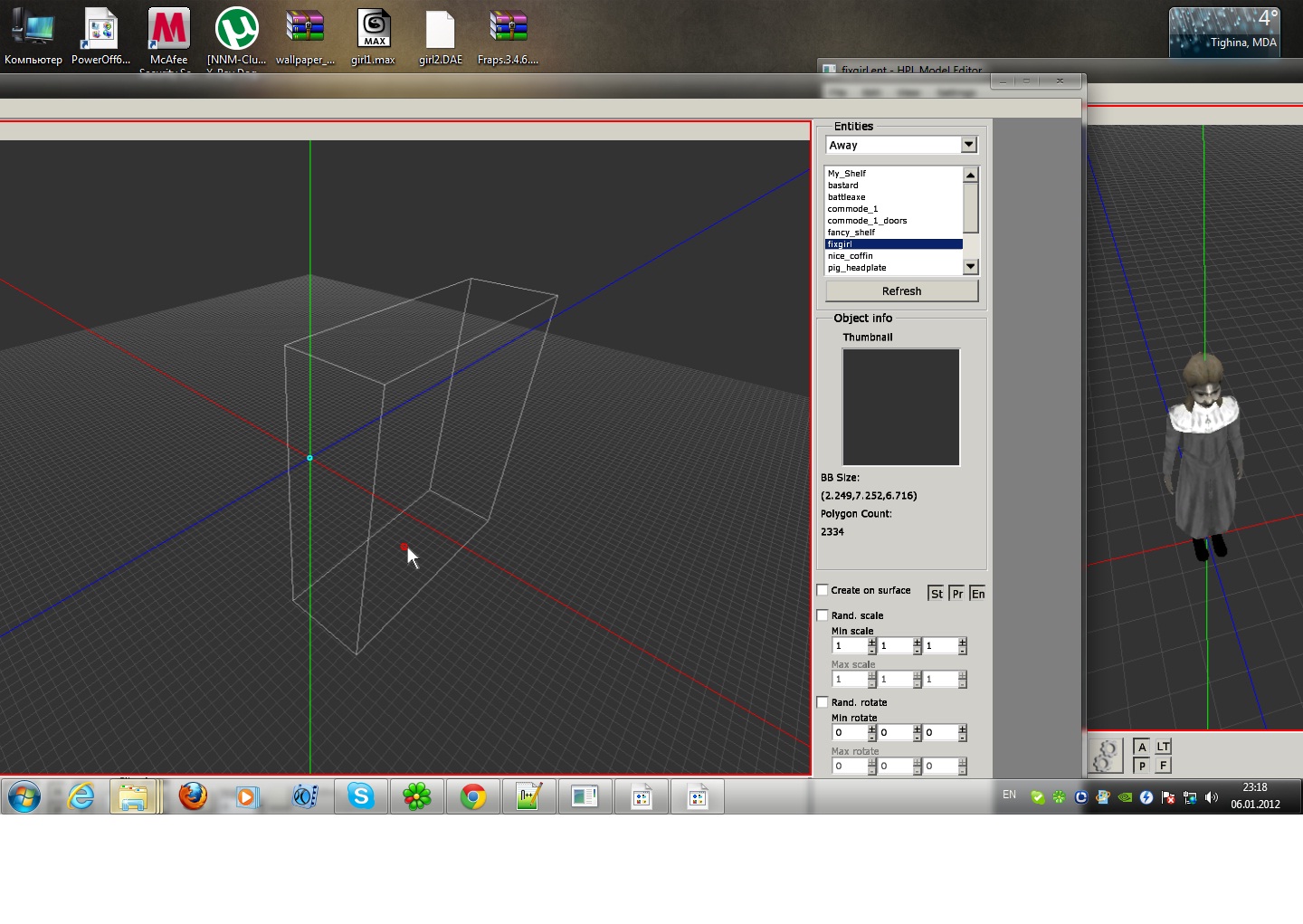1303x924 pixels.
Task: Click the first Min rotate input field
Action: (849, 733)
